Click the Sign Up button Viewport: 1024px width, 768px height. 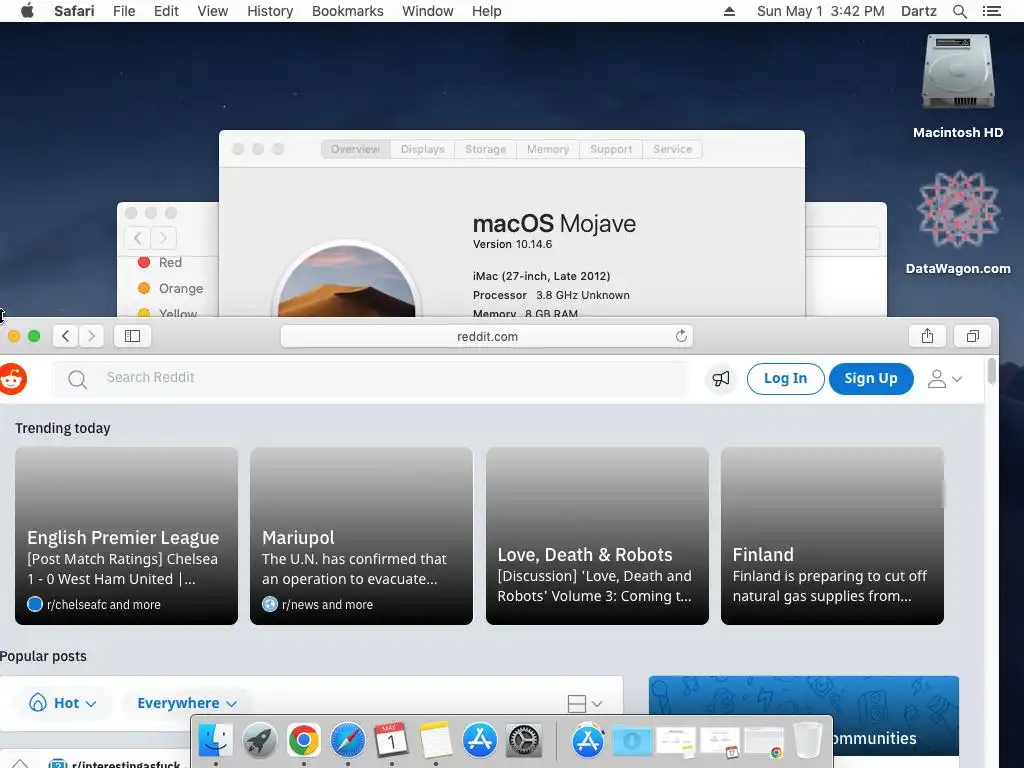(x=871, y=379)
